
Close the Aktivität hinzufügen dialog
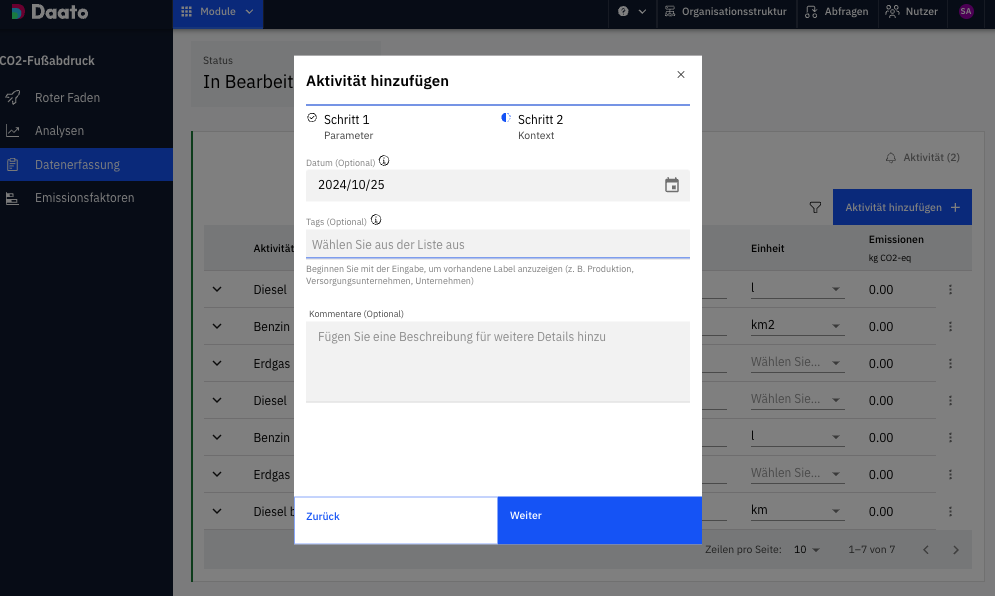[681, 75]
